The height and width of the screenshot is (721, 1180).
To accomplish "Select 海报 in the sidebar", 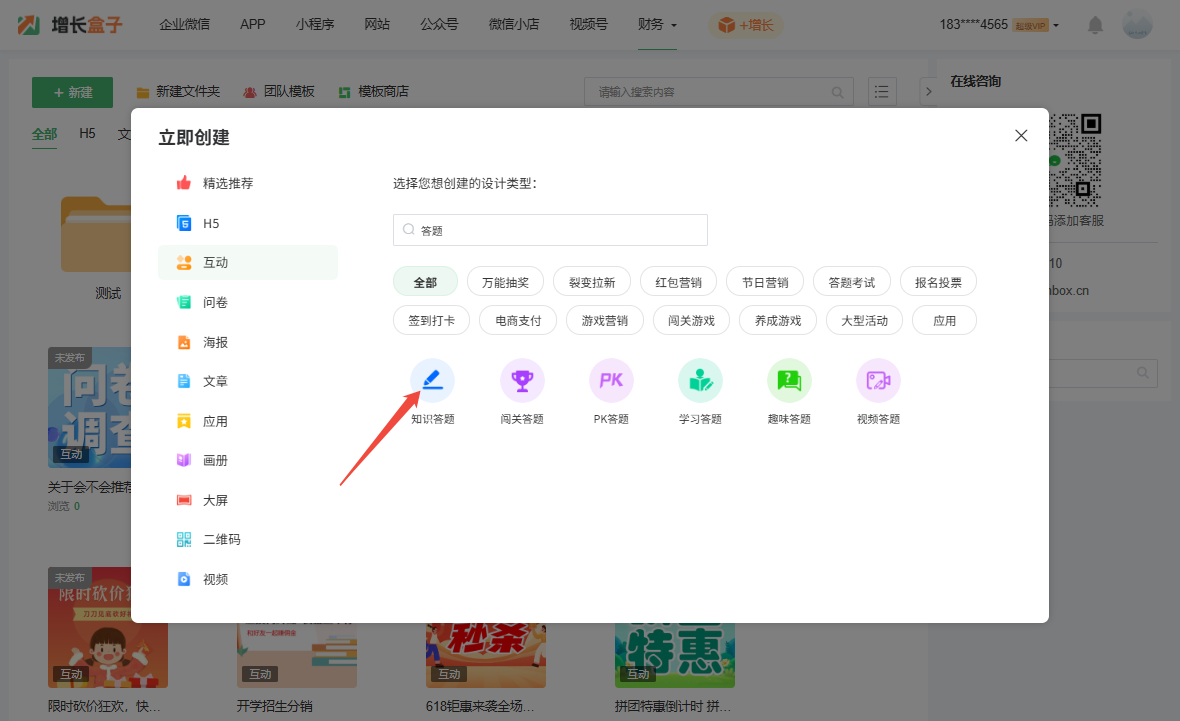I will click(x=215, y=342).
